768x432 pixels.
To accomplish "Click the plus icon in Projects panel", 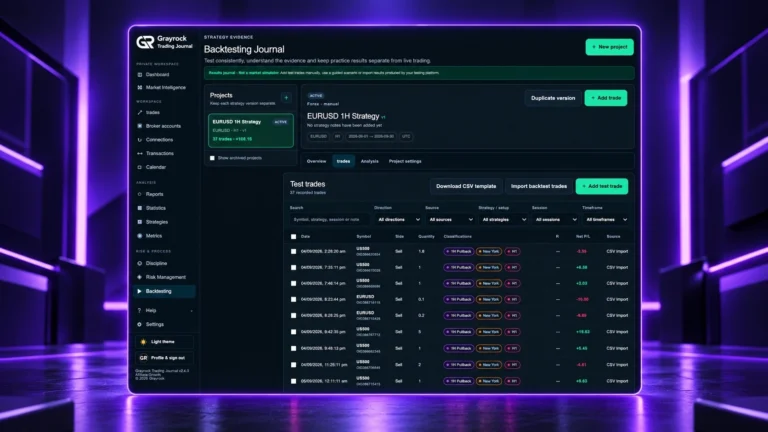I will (286, 97).
